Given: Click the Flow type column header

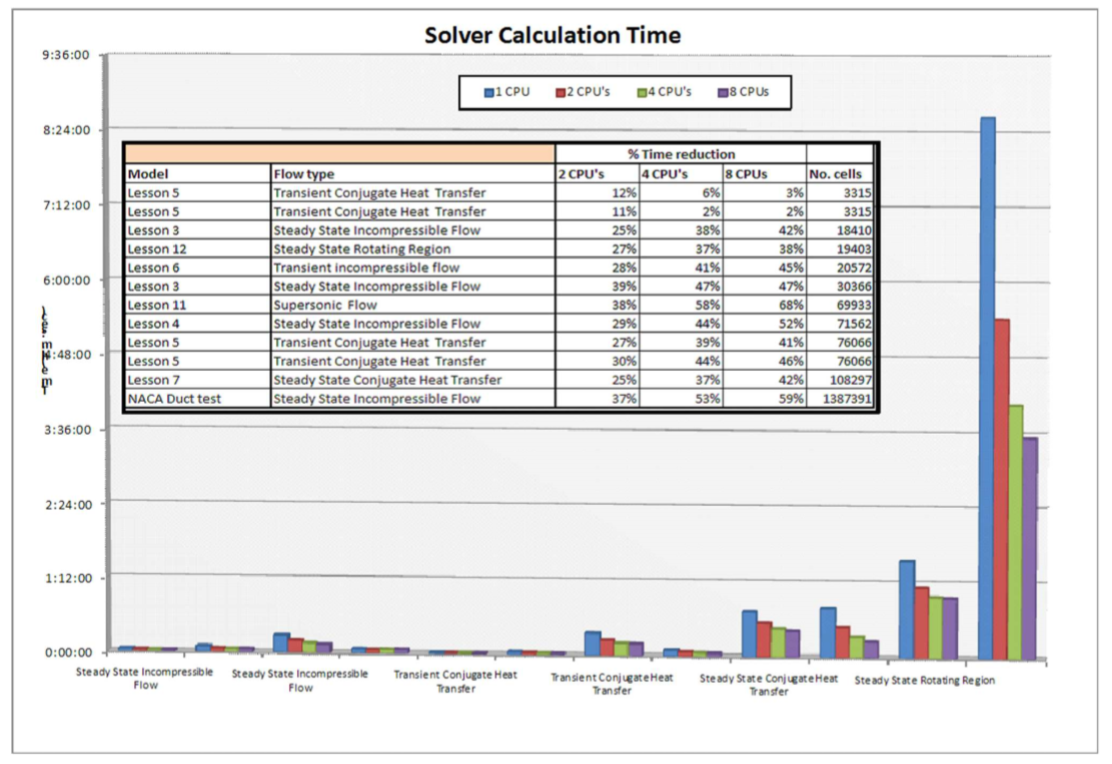Looking at the screenshot, I should (x=304, y=174).
